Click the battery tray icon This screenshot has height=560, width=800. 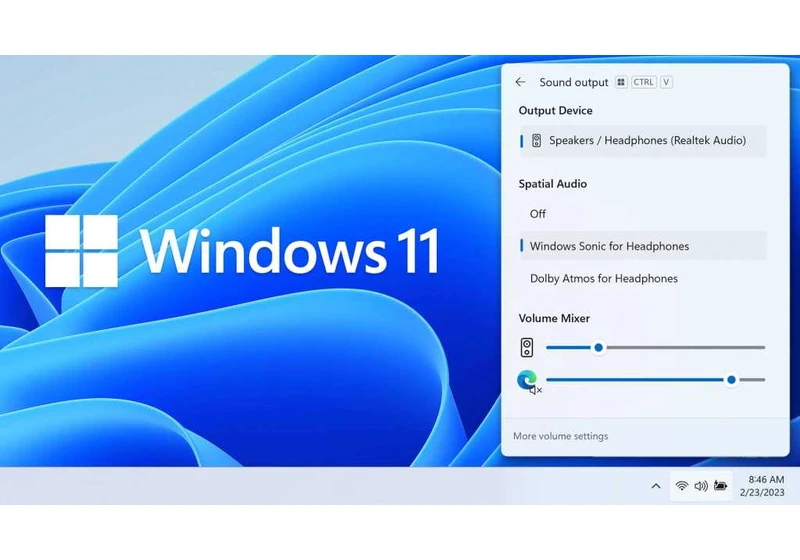[x=720, y=486]
